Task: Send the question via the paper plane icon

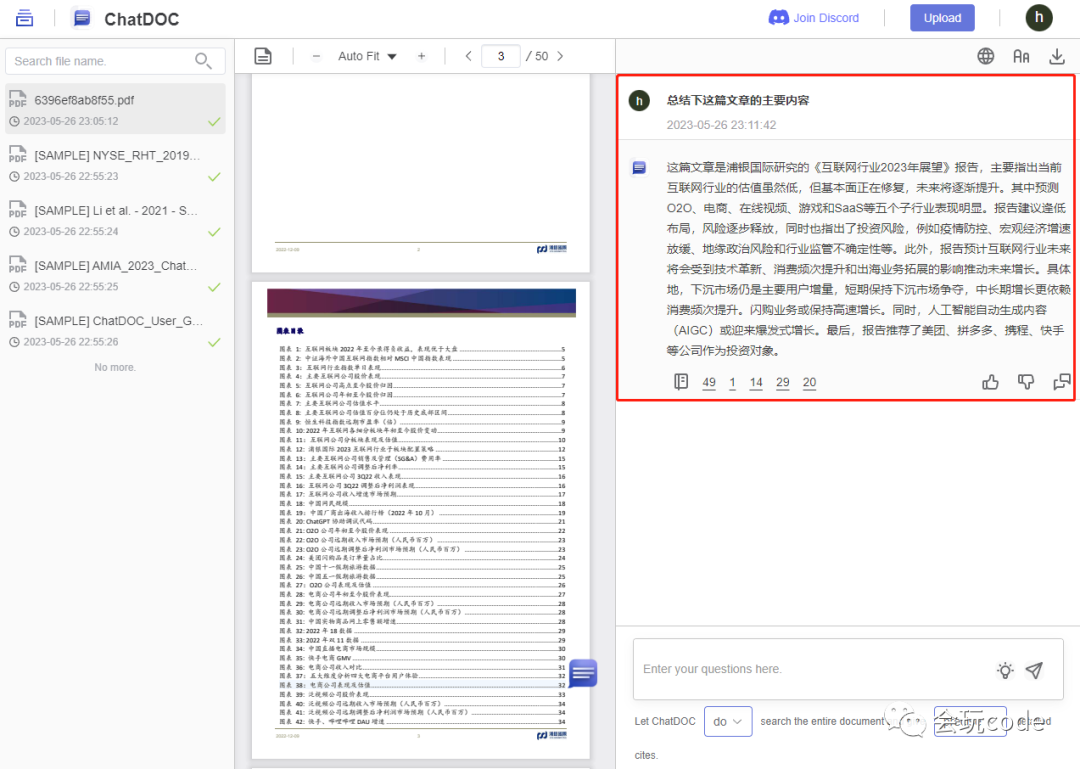Action: point(1035,670)
